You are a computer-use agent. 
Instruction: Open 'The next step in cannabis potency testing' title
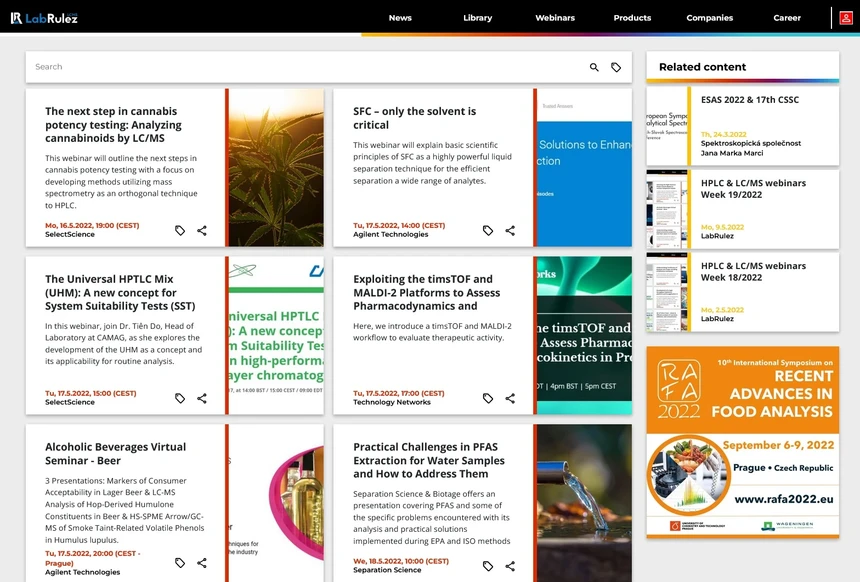click(x=114, y=125)
